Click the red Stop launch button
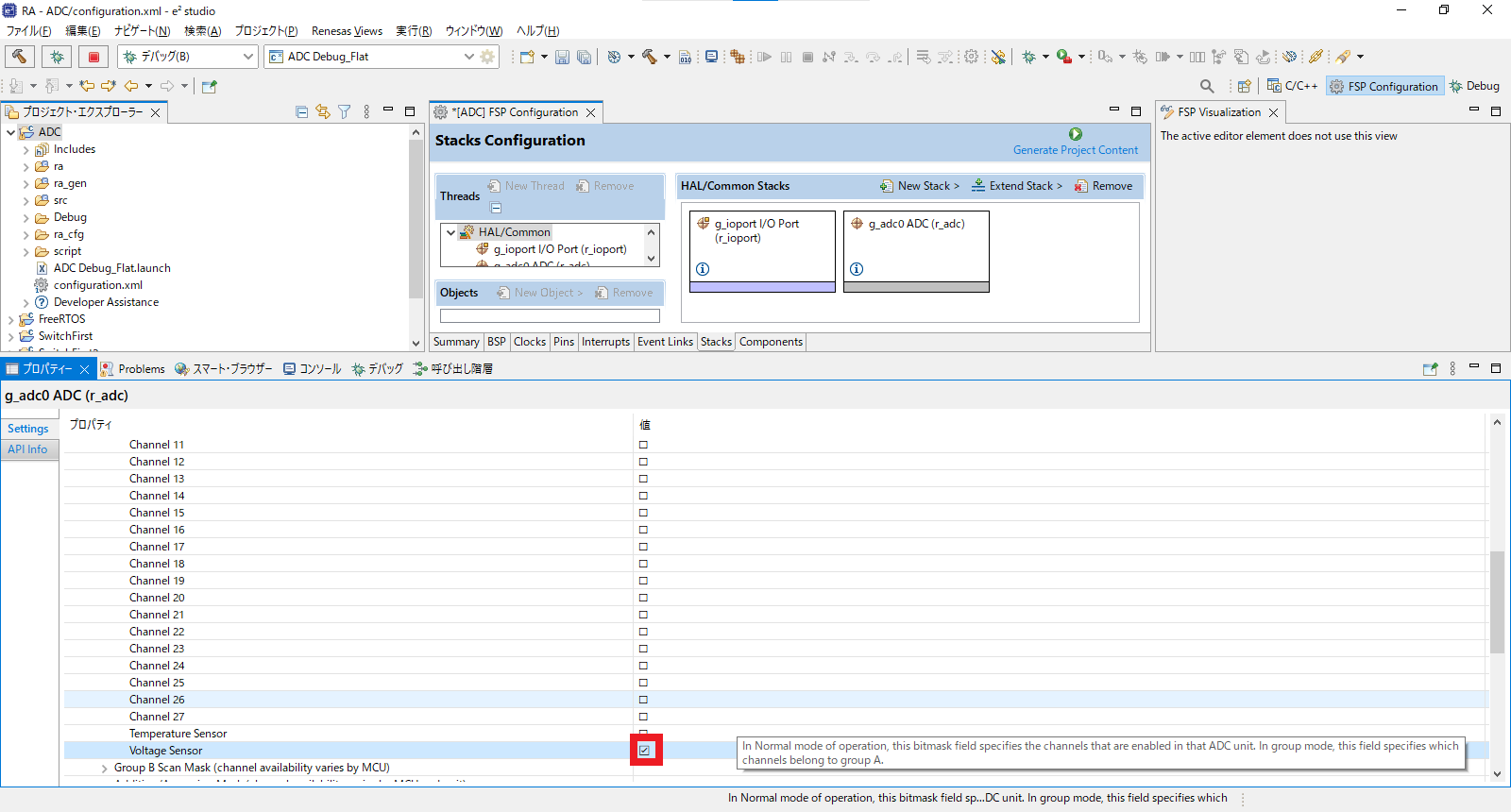The height and width of the screenshot is (812, 1511). click(93, 57)
